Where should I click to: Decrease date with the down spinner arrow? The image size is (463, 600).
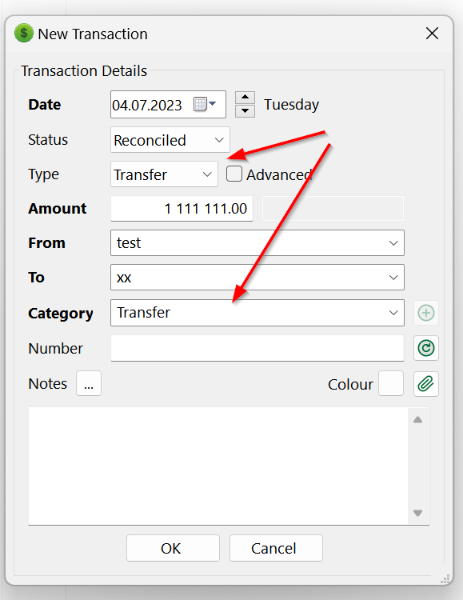tap(245, 111)
